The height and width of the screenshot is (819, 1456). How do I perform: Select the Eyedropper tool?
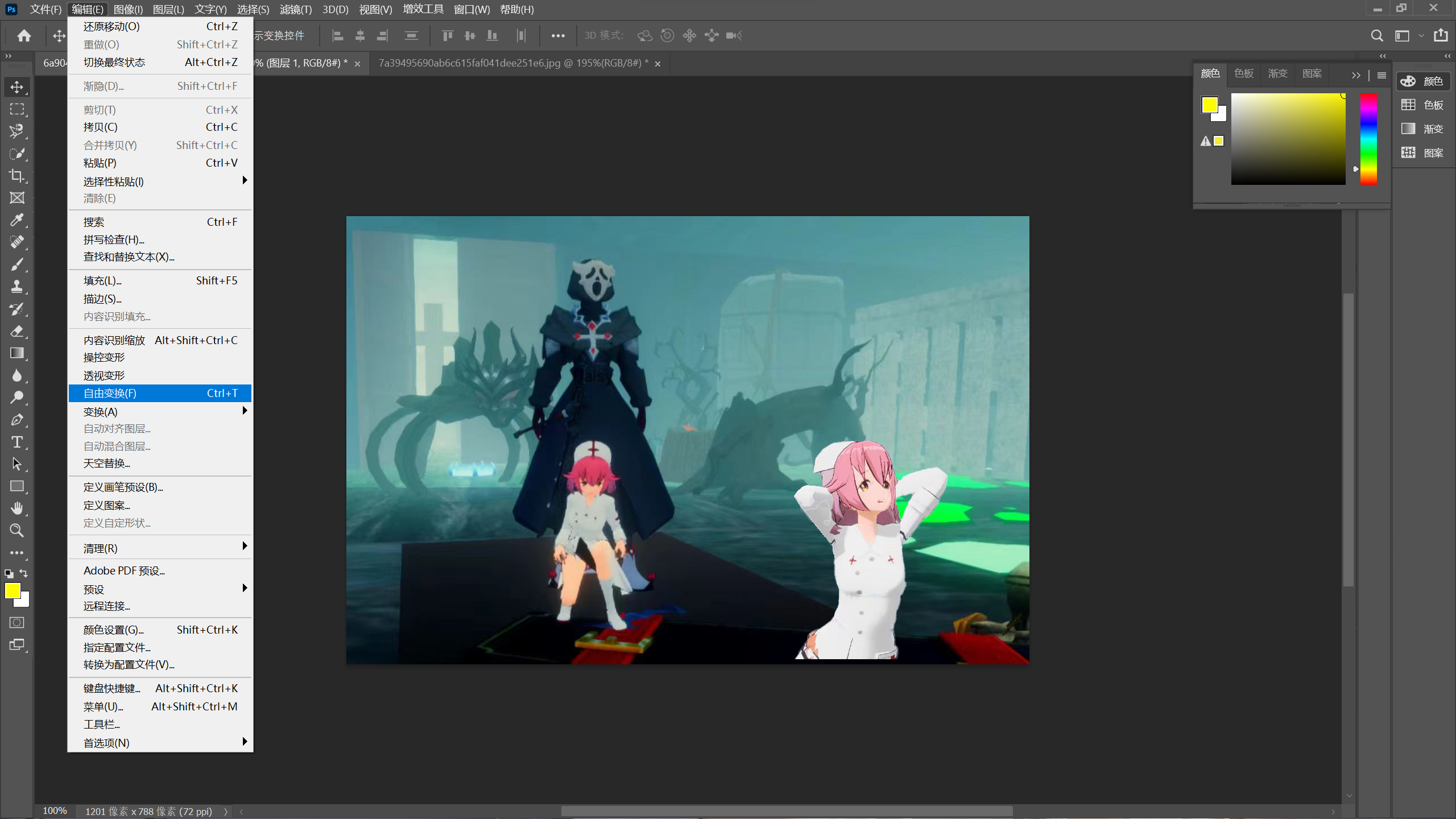click(16, 220)
